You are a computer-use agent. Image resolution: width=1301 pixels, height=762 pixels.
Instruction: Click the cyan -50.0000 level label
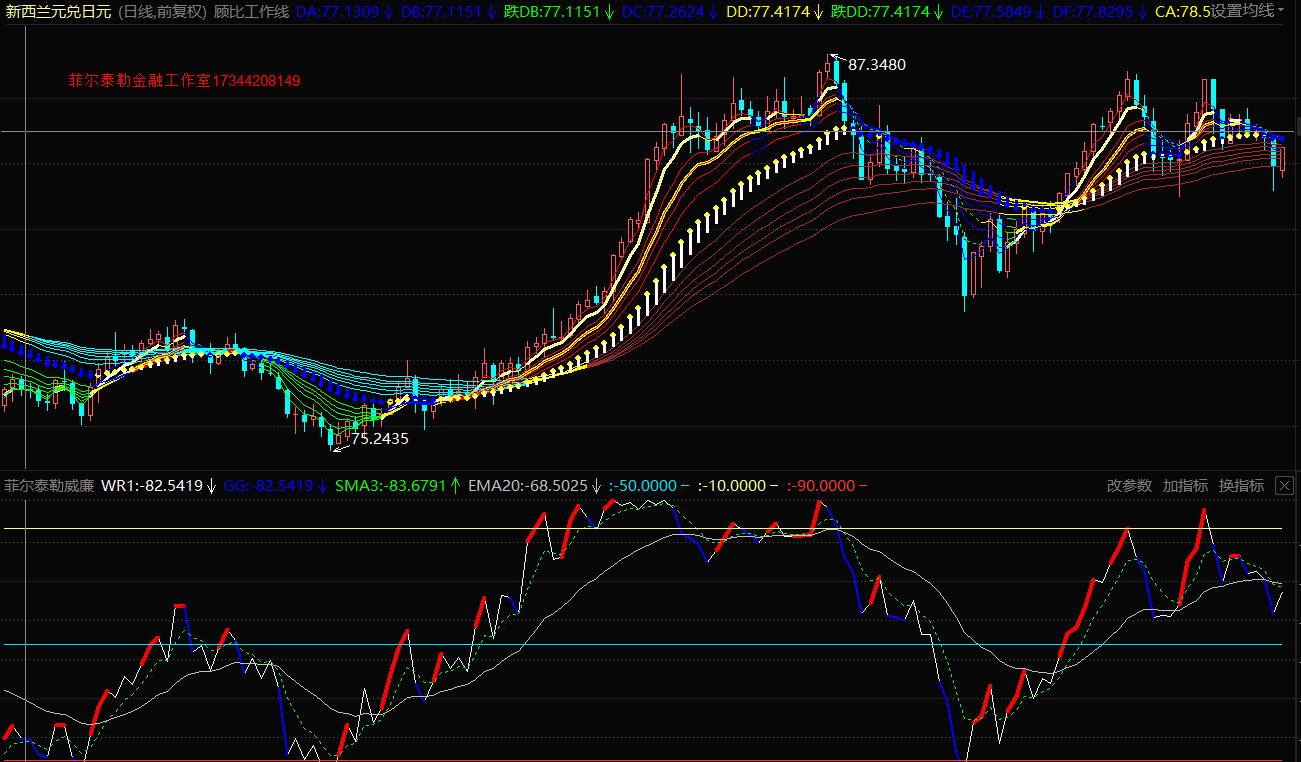tap(642, 486)
